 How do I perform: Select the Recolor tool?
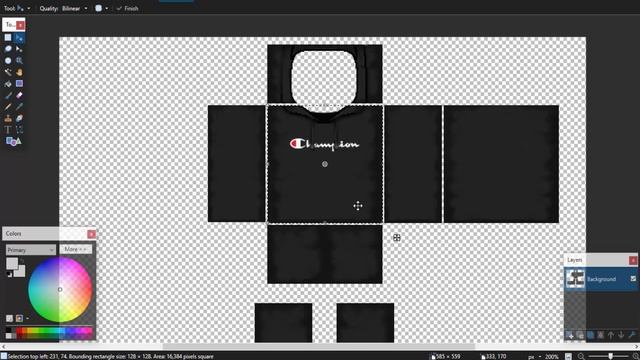click(19, 118)
